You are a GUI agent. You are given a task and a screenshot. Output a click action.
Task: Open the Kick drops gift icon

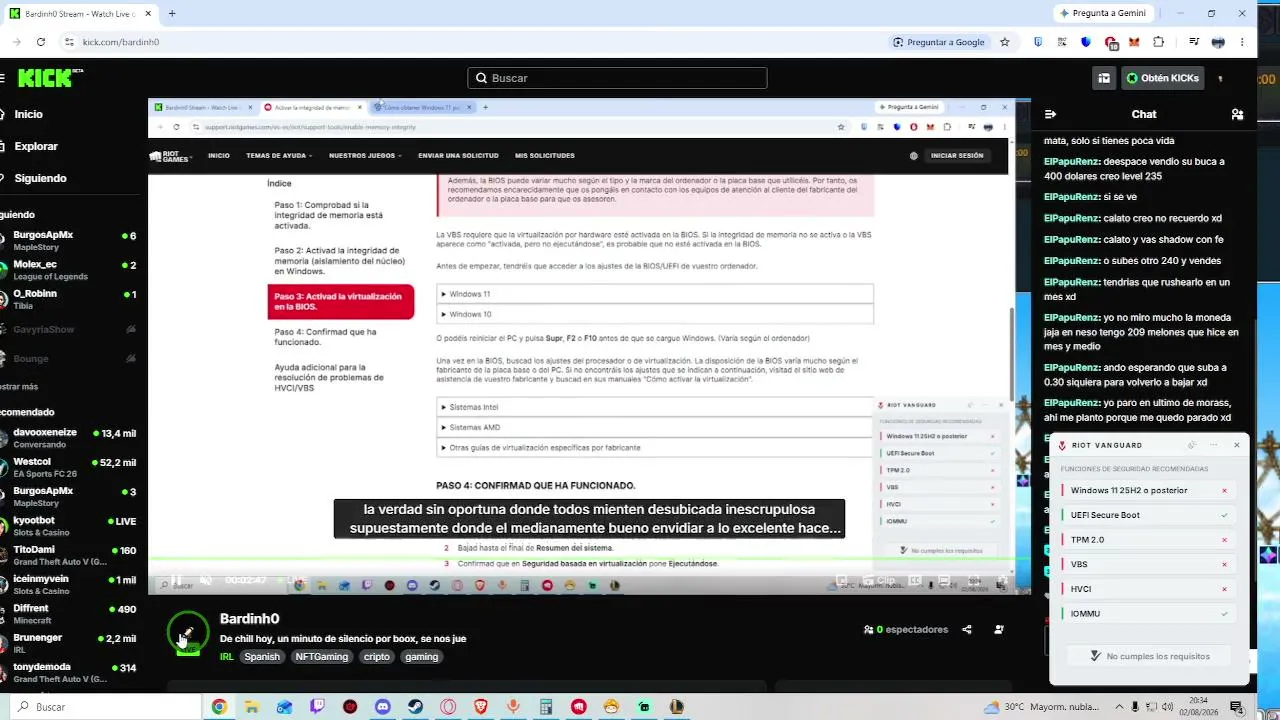pyautogui.click(x=1104, y=78)
